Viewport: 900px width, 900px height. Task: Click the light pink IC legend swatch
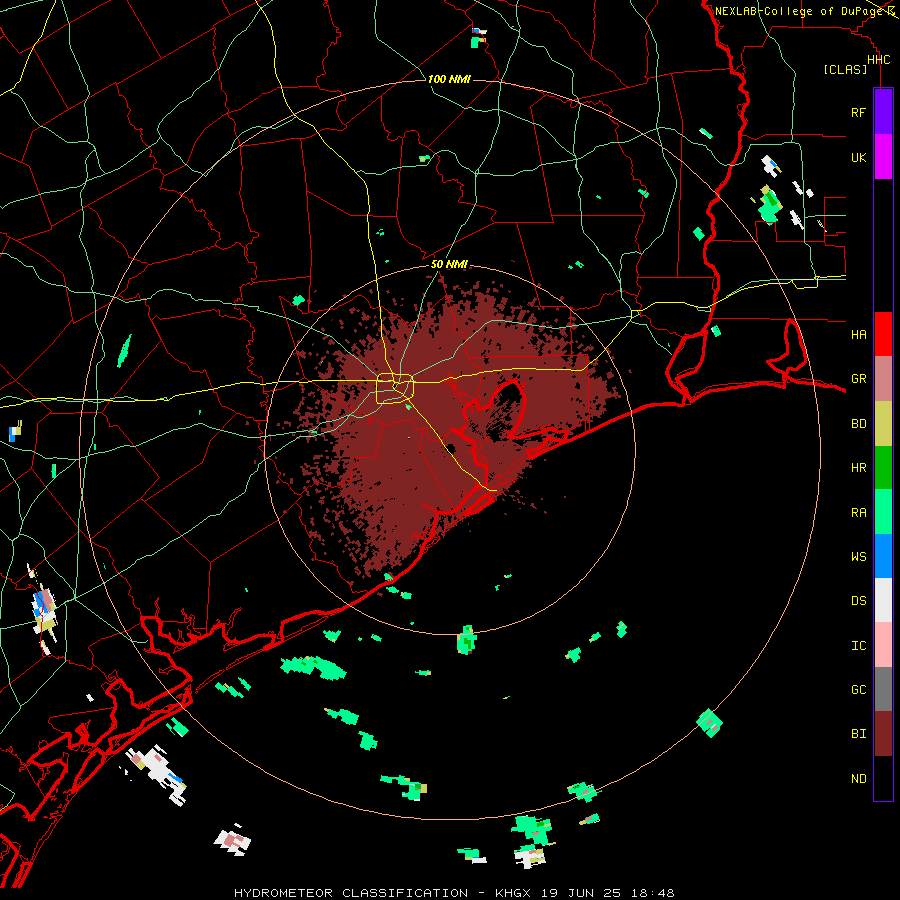pos(883,645)
